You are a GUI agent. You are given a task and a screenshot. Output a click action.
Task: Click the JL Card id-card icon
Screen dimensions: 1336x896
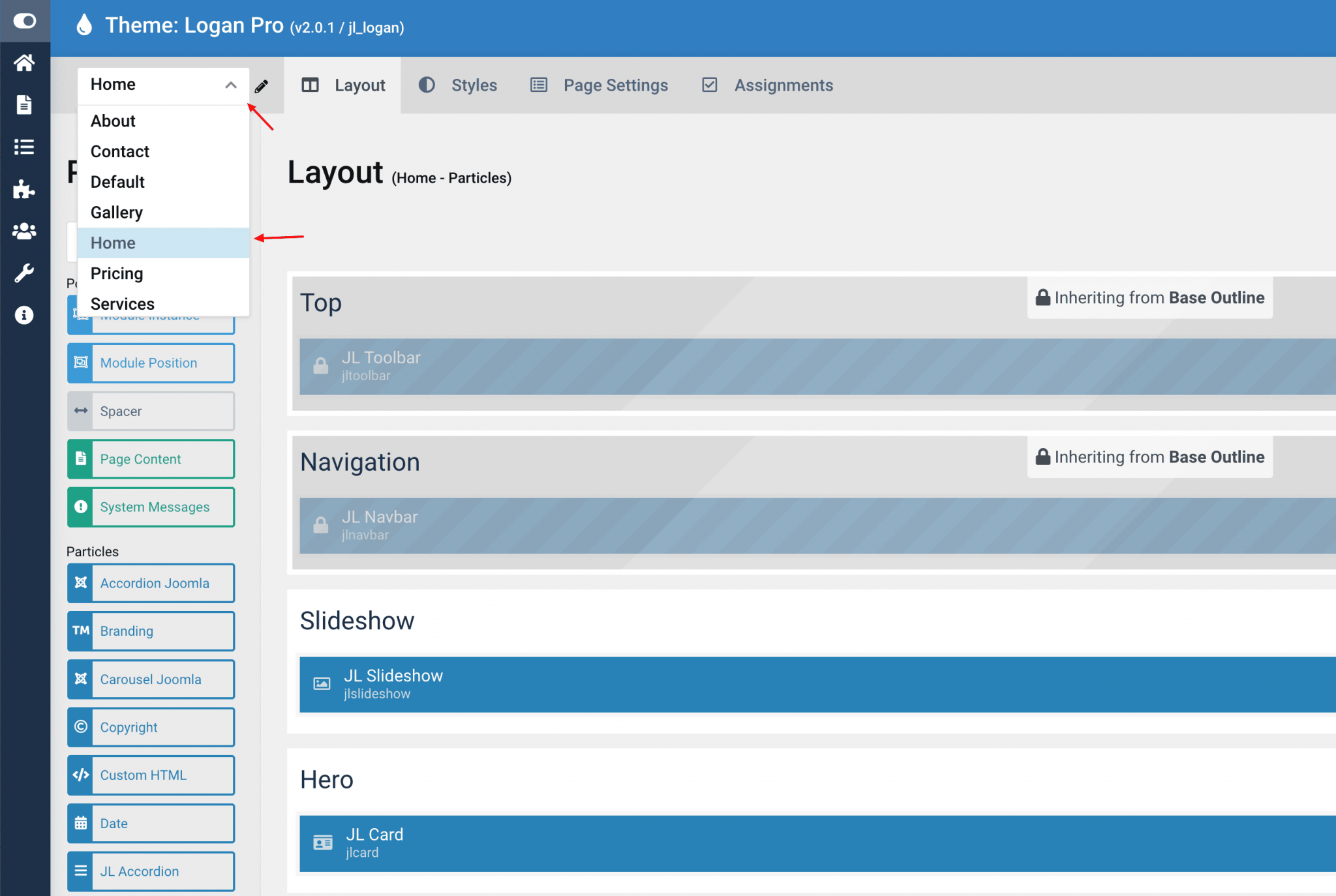point(323,843)
